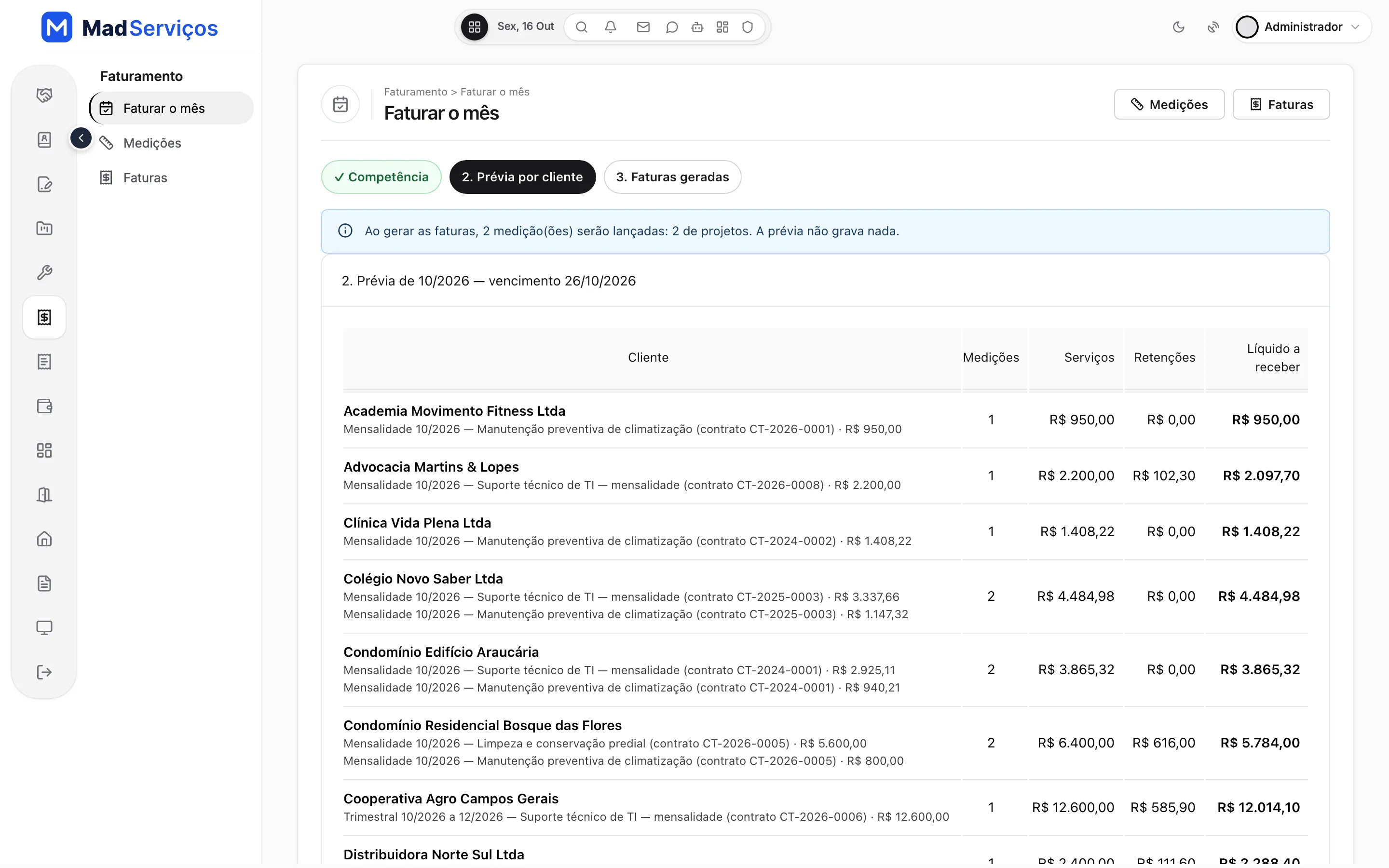The image size is (1389, 868).
Task: Switch to the 3. Faturas geradas step
Action: pos(672,177)
